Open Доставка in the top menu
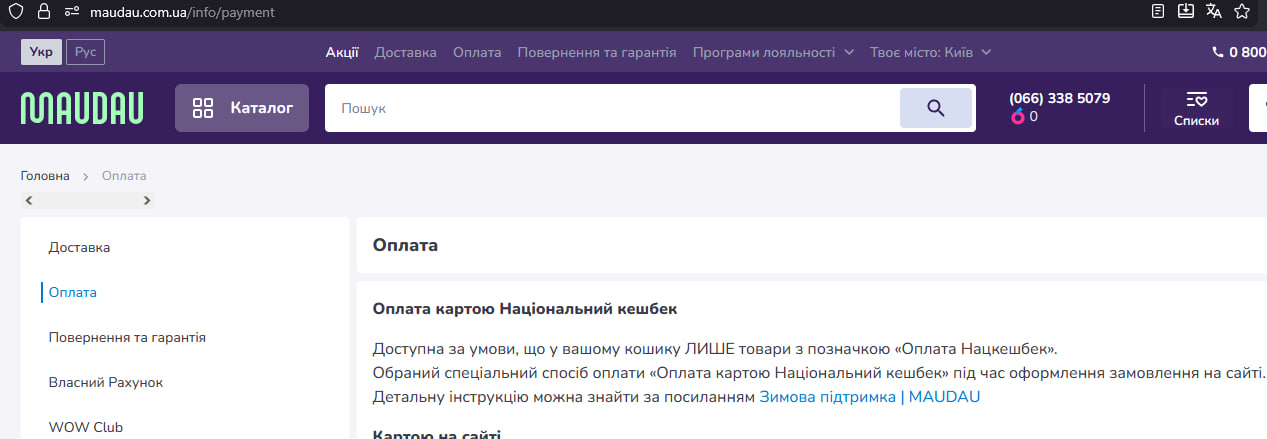Viewport: 1267px width, 439px height. [406, 52]
